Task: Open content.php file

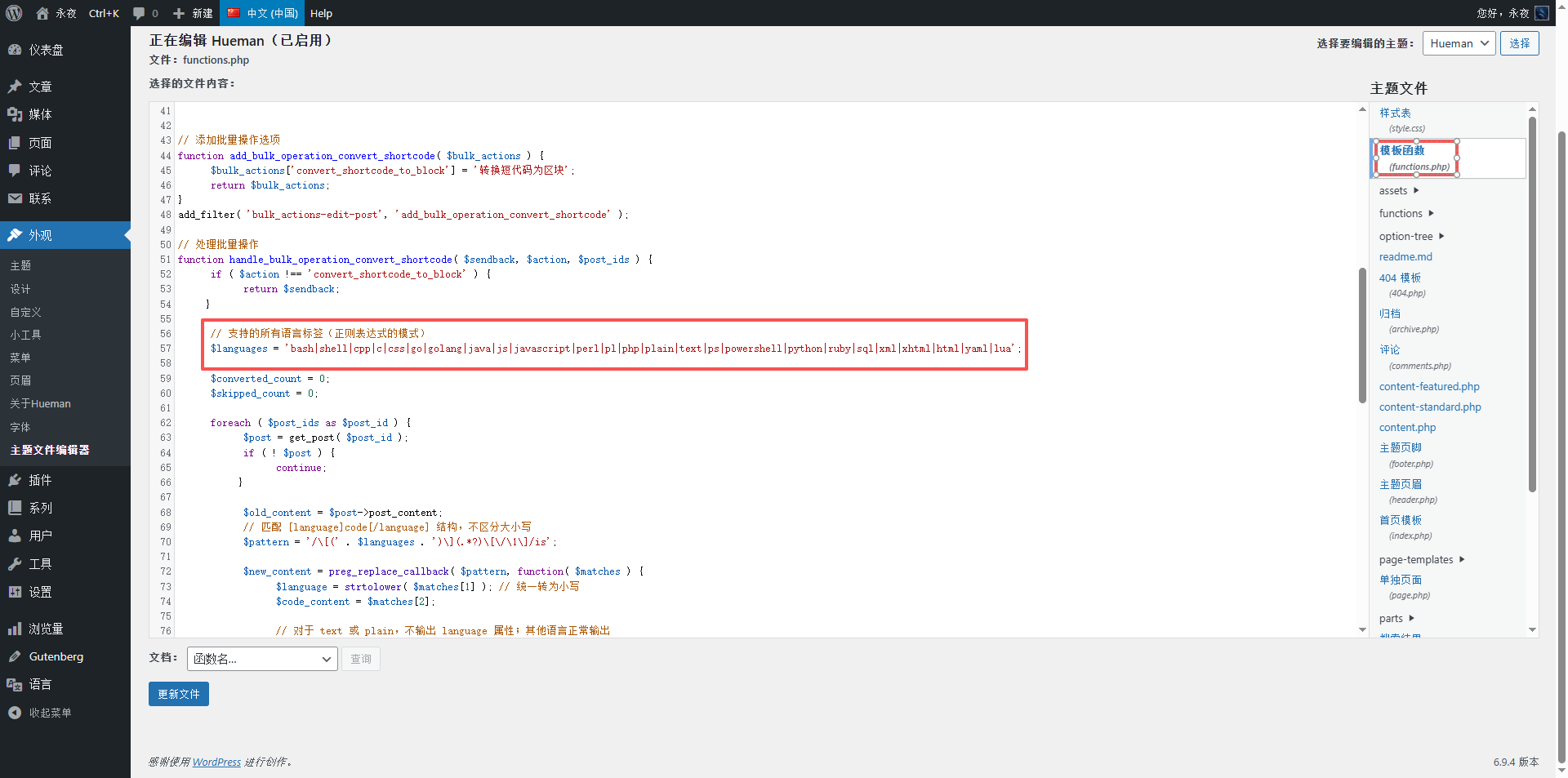Action: [1407, 427]
